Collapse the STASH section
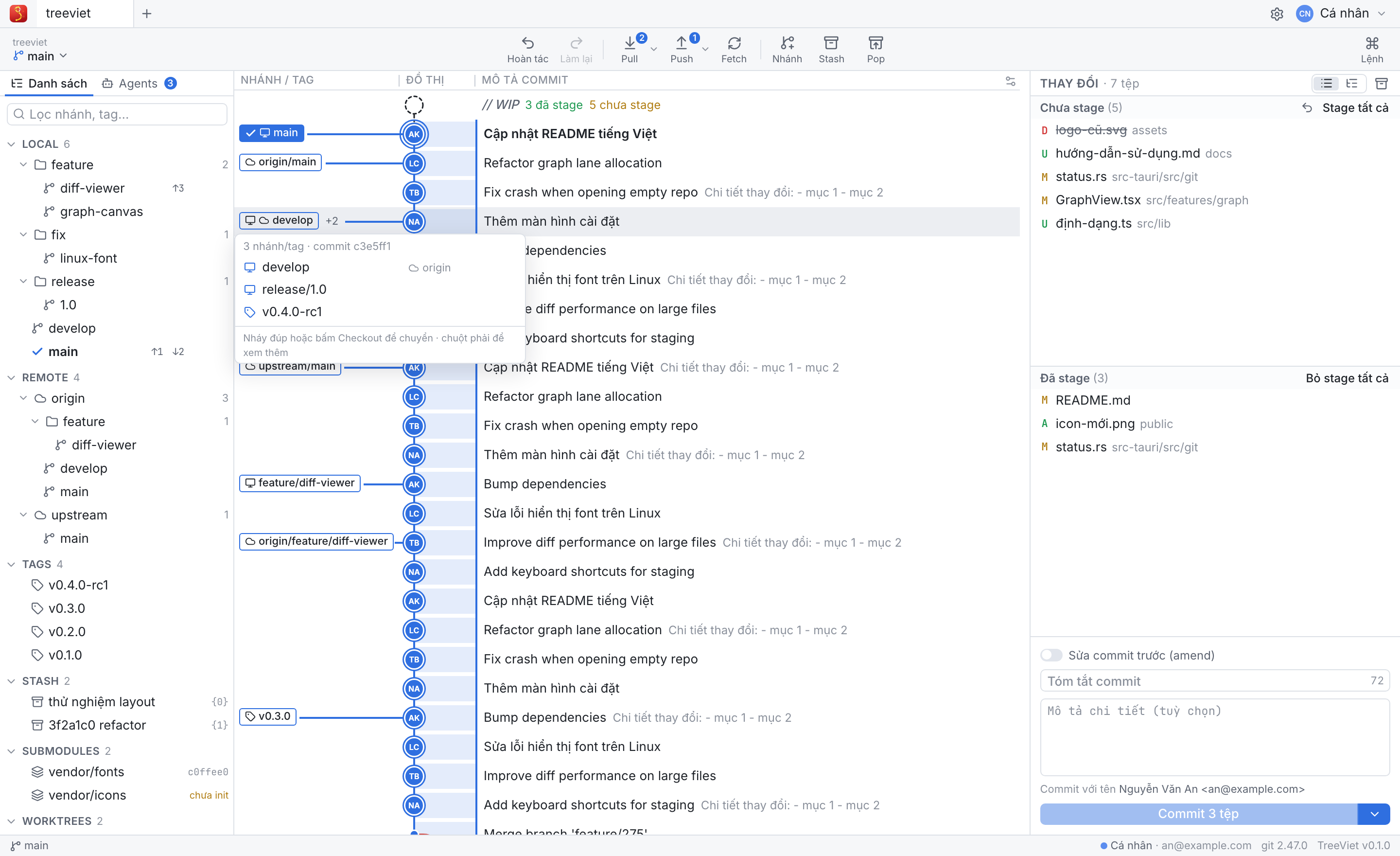Screen dimensions: 1400x856 coord(11,681)
